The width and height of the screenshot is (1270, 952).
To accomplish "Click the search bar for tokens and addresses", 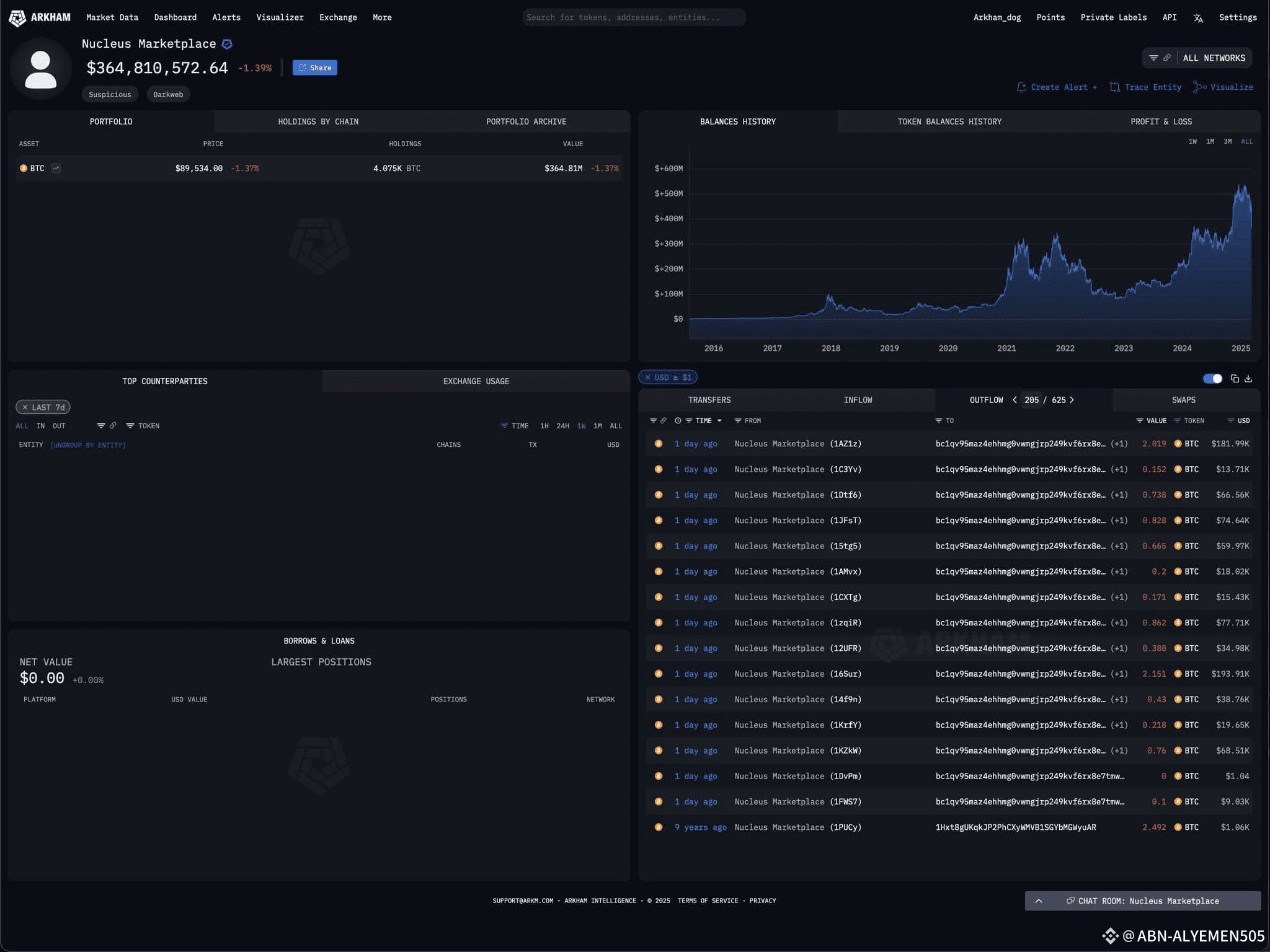I will coord(633,17).
